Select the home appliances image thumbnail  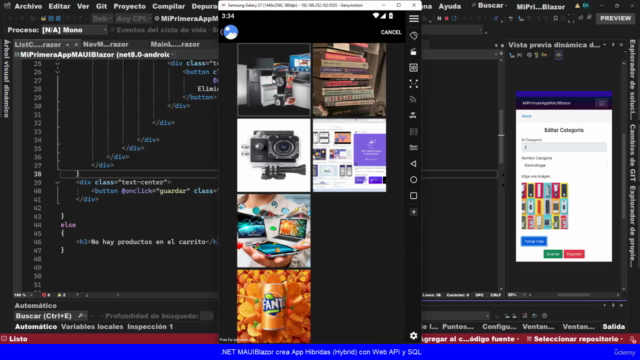pyautogui.click(x=273, y=80)
